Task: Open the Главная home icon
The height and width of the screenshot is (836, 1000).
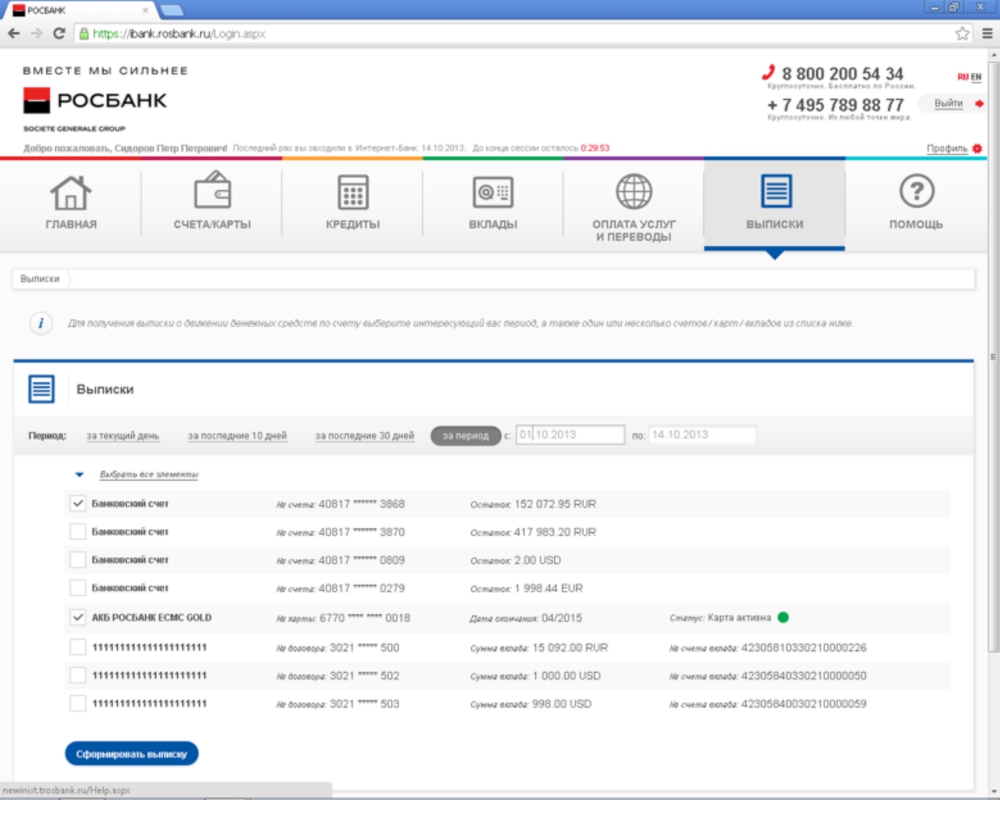Action: pos(71,193)
